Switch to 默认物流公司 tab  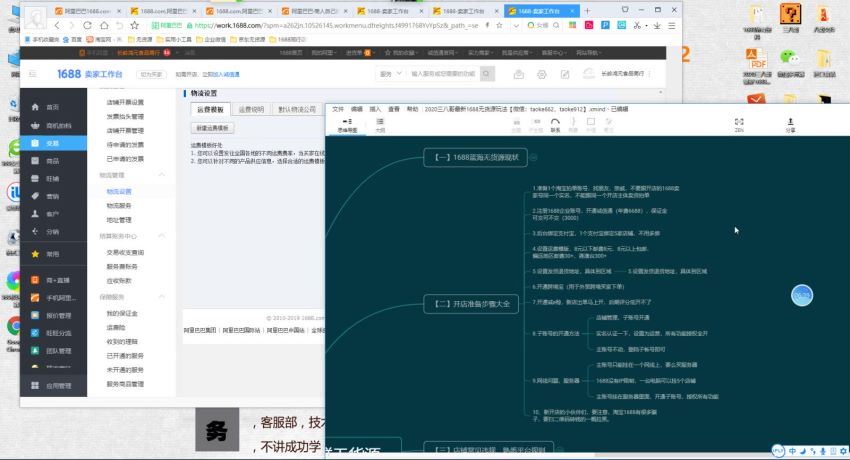[297, 109]
